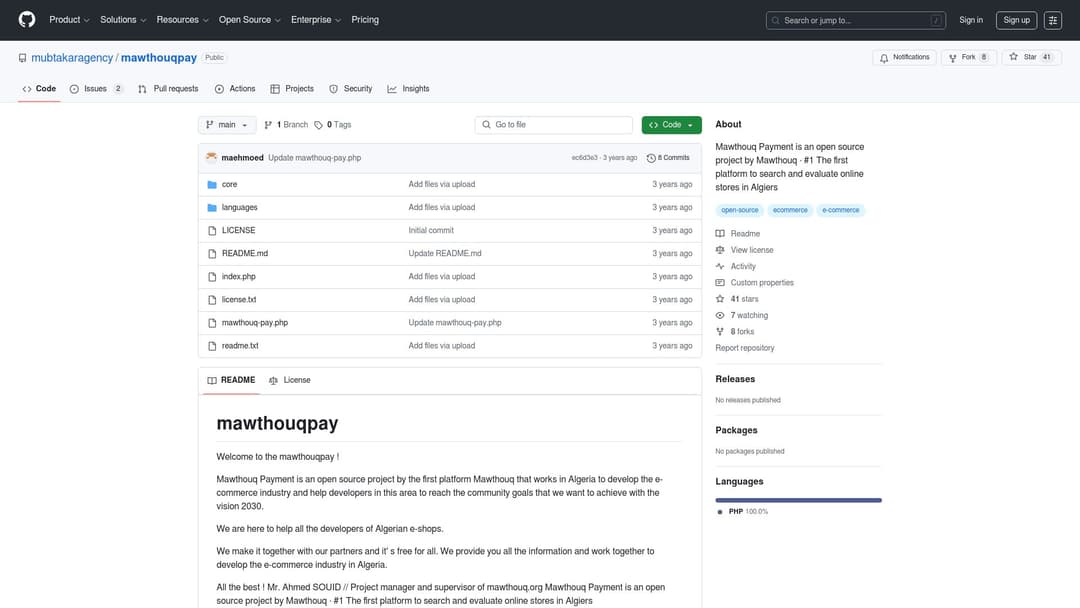Click the PHP language bar
The height and width of the screenshot is (608, 1080).
click(x=798, y=500)
